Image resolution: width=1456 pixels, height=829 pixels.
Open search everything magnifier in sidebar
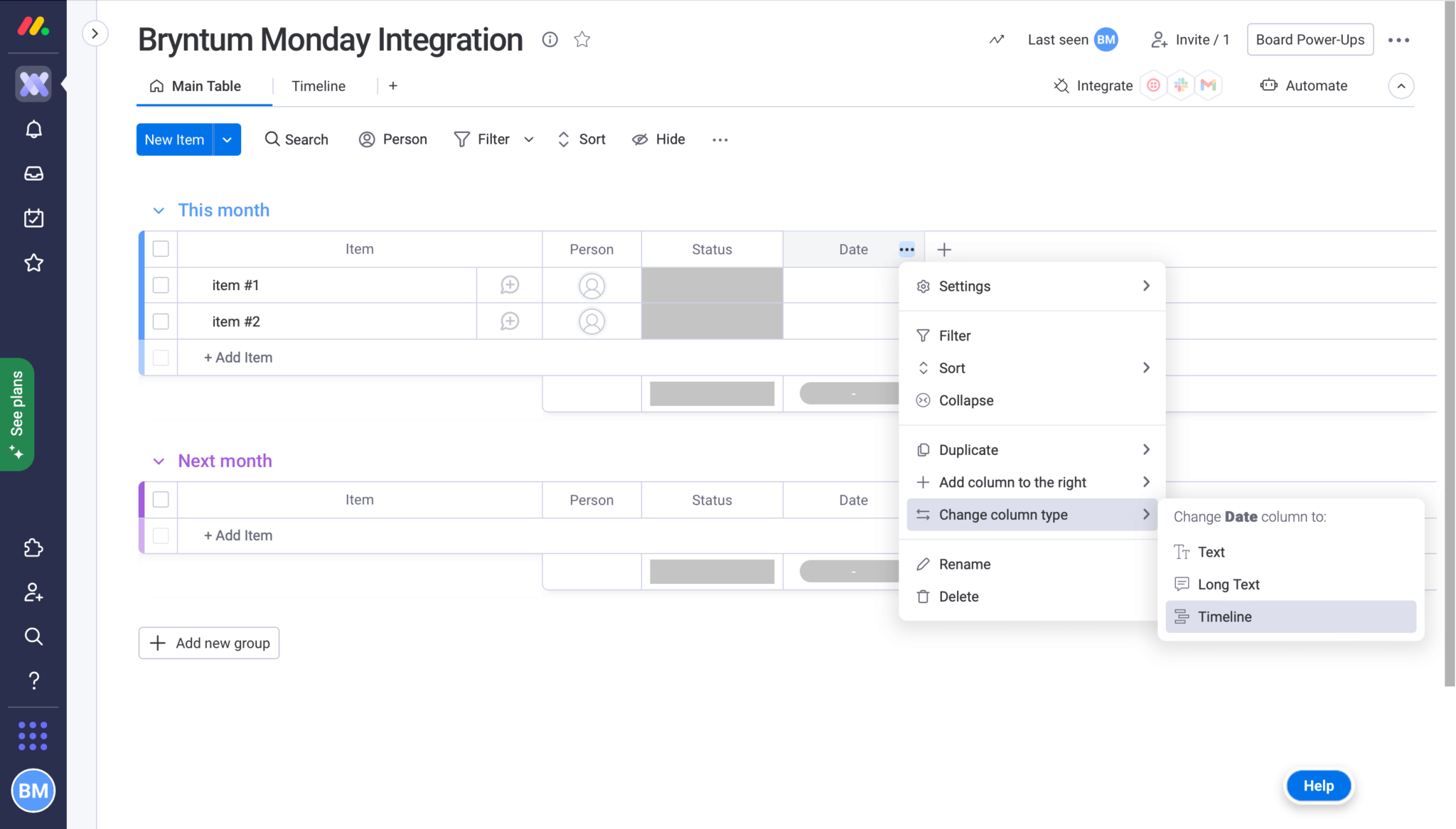(33, 636)
